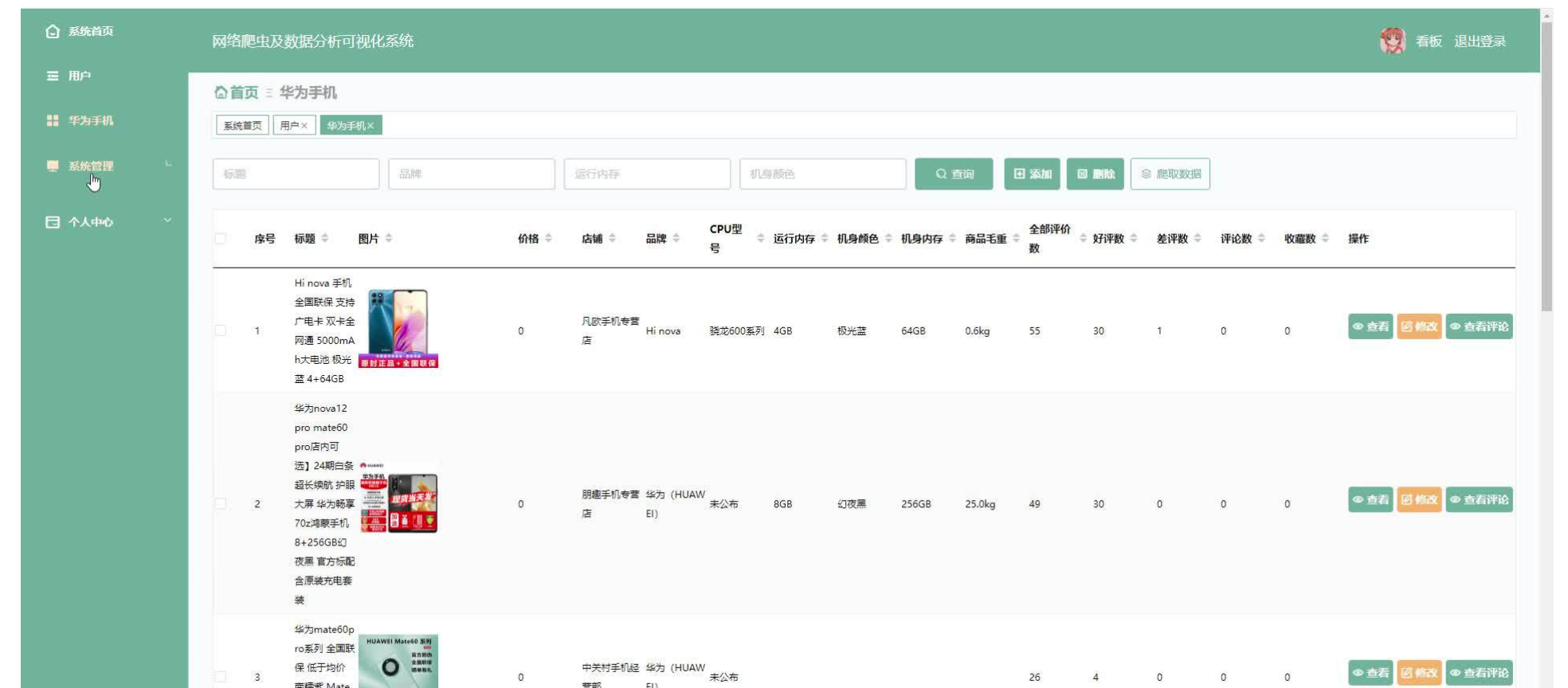Toggle the select-all checkbox in table header

pyautogui.click(x=221, y=238)
